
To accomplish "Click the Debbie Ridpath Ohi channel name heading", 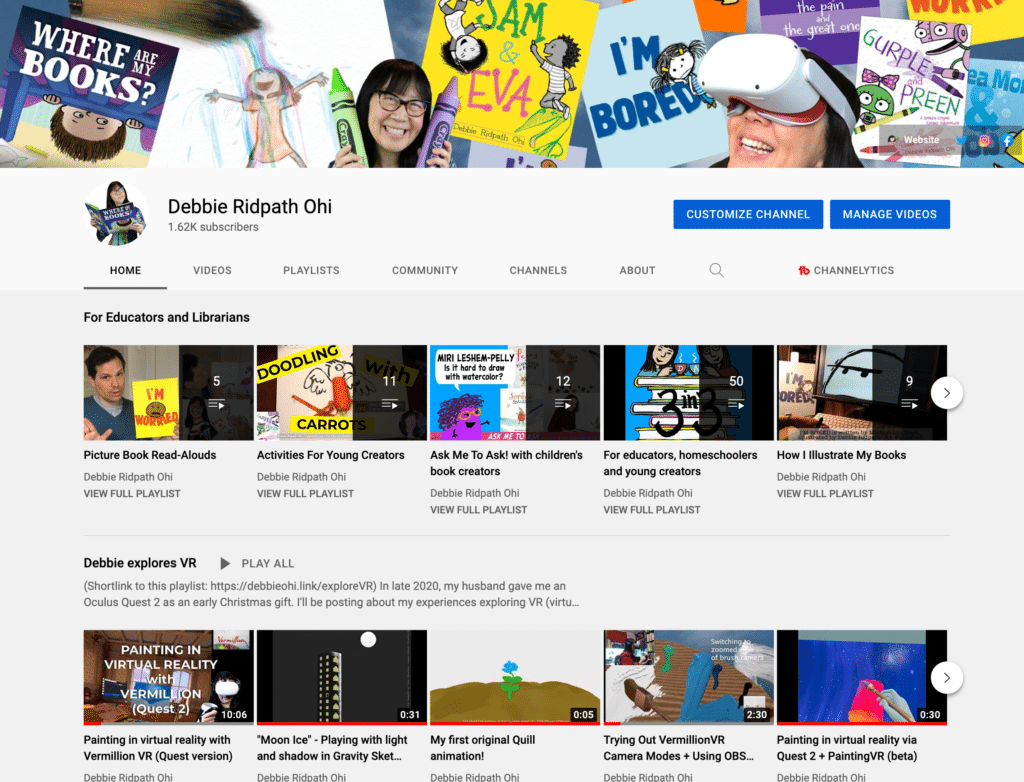I will pyautogui.click(x=249, y=206).
